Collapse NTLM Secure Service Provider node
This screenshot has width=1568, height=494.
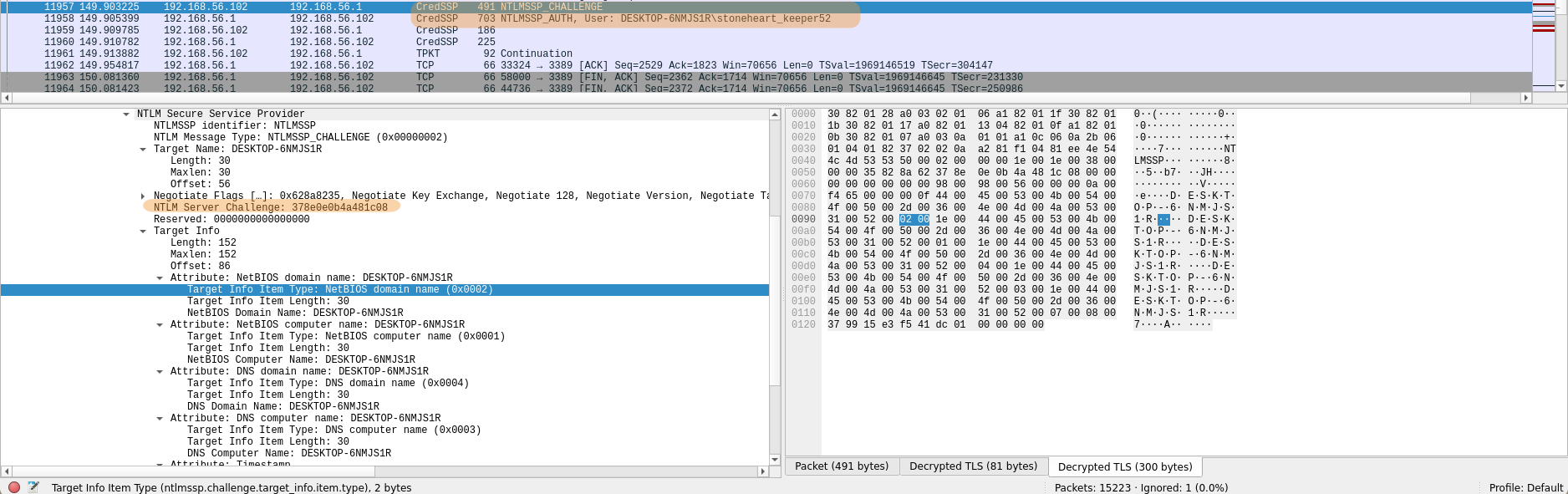pos(126,115)
